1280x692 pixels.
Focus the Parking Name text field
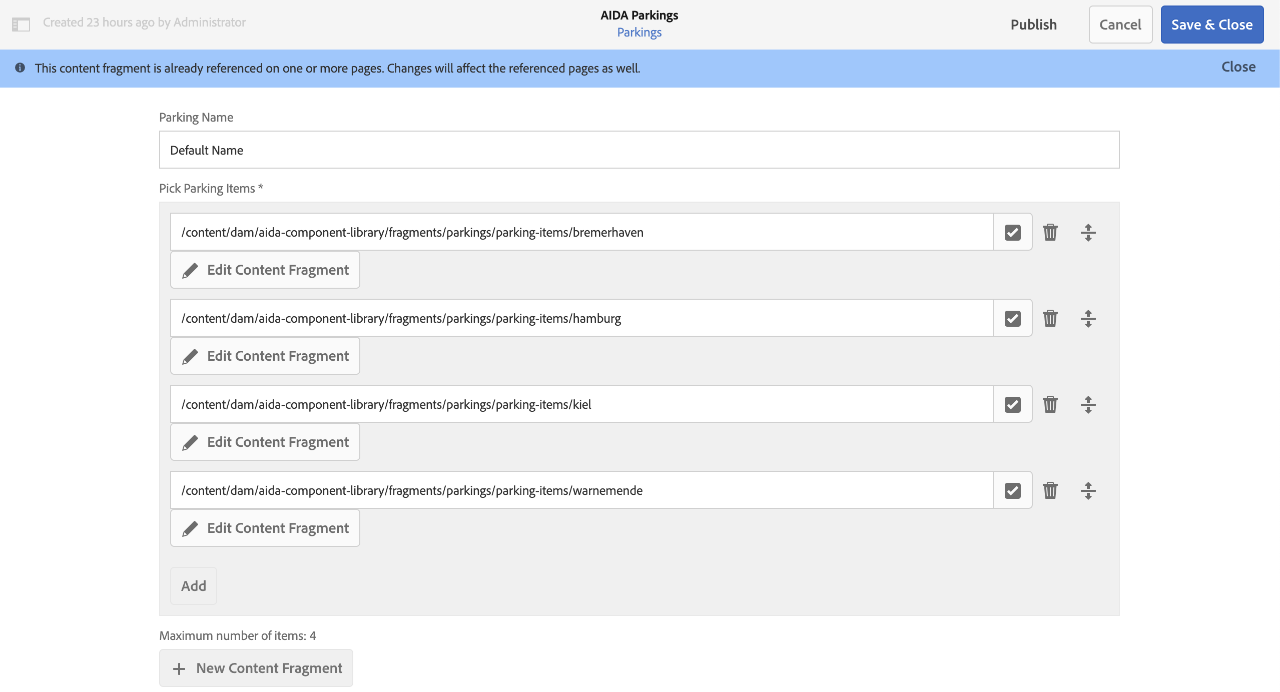[x=639, y=150]
